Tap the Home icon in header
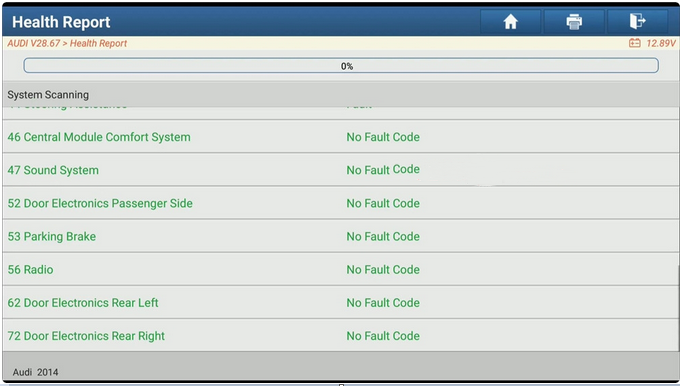This screenshot has height=386, width=680. click(510, 21)
